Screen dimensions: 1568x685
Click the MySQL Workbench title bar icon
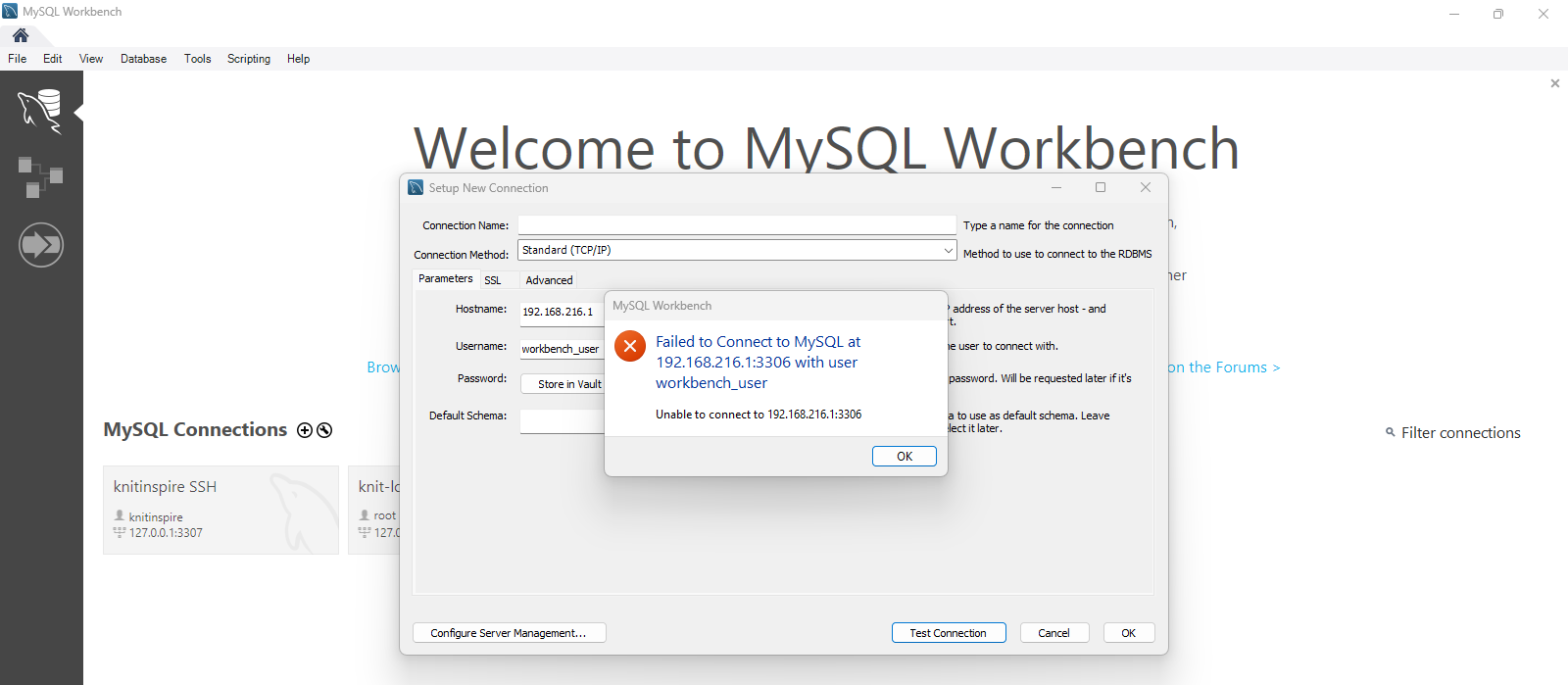tap(10, 12)
